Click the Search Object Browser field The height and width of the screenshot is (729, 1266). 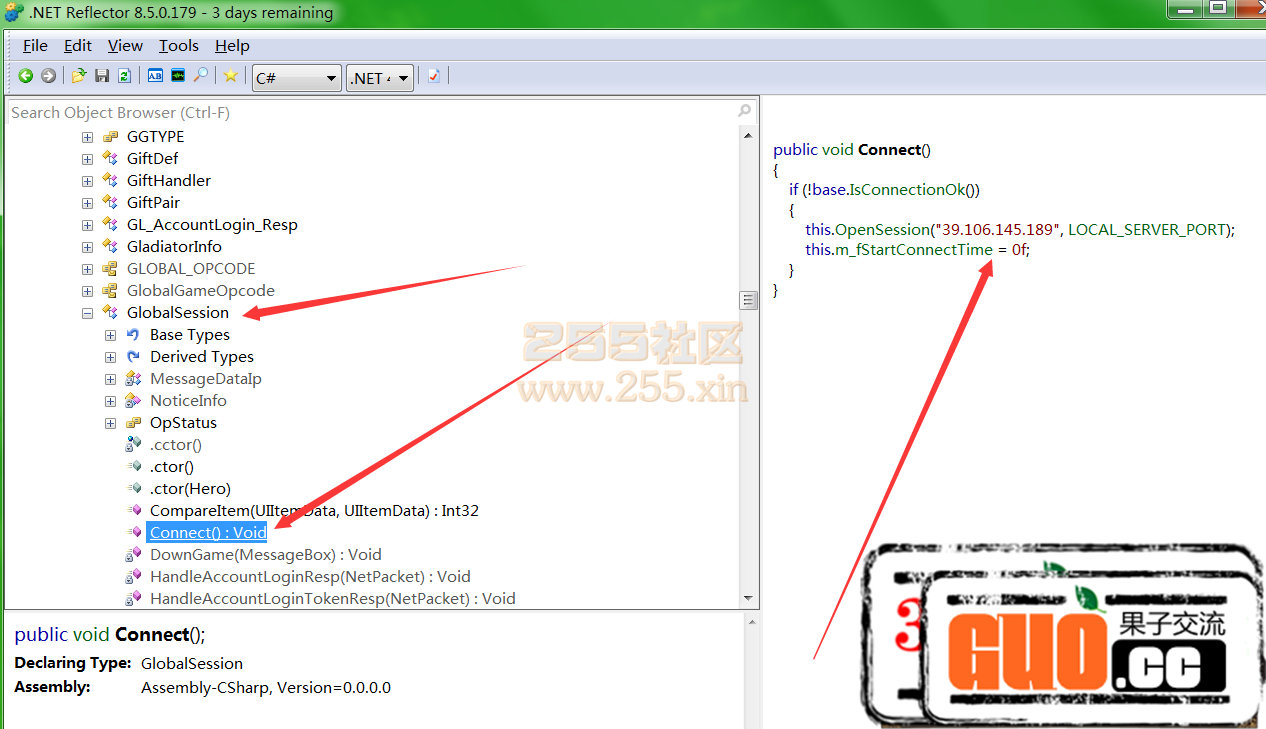pos(370,112)
